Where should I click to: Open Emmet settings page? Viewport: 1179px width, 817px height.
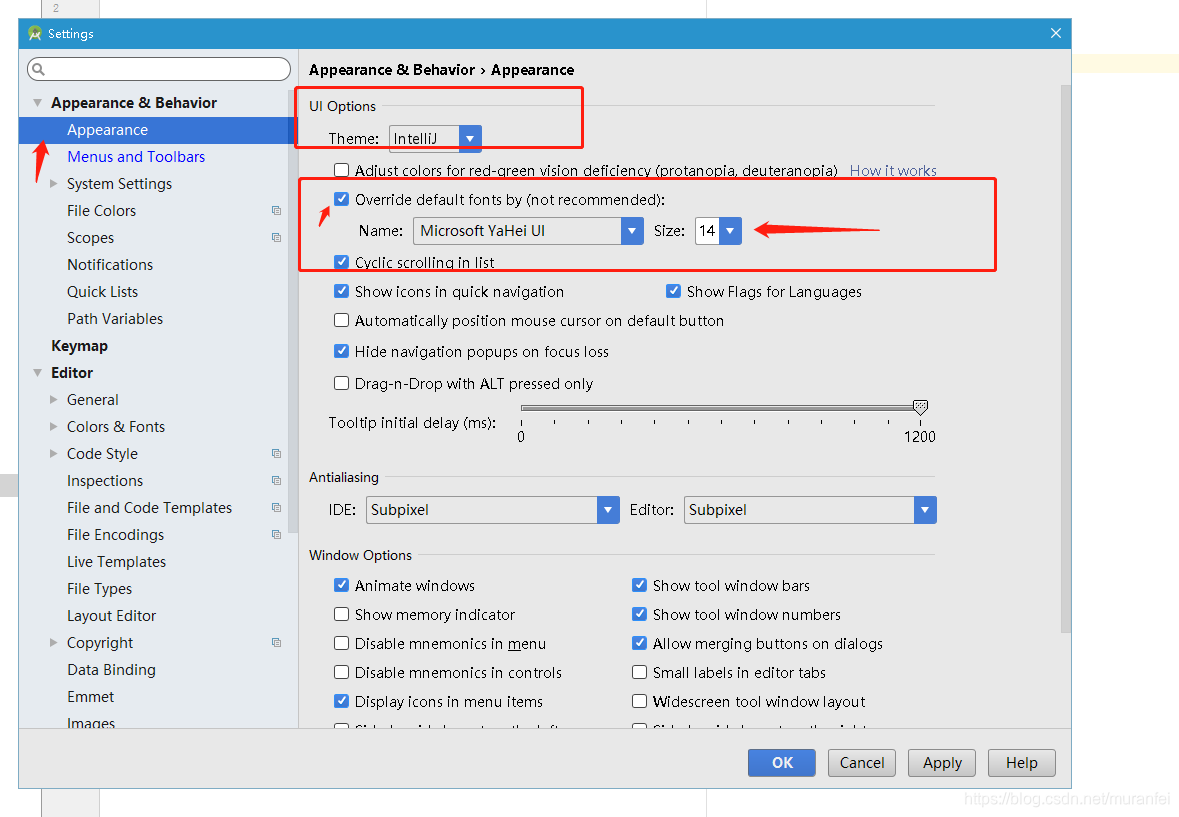(x=90, y=697)
